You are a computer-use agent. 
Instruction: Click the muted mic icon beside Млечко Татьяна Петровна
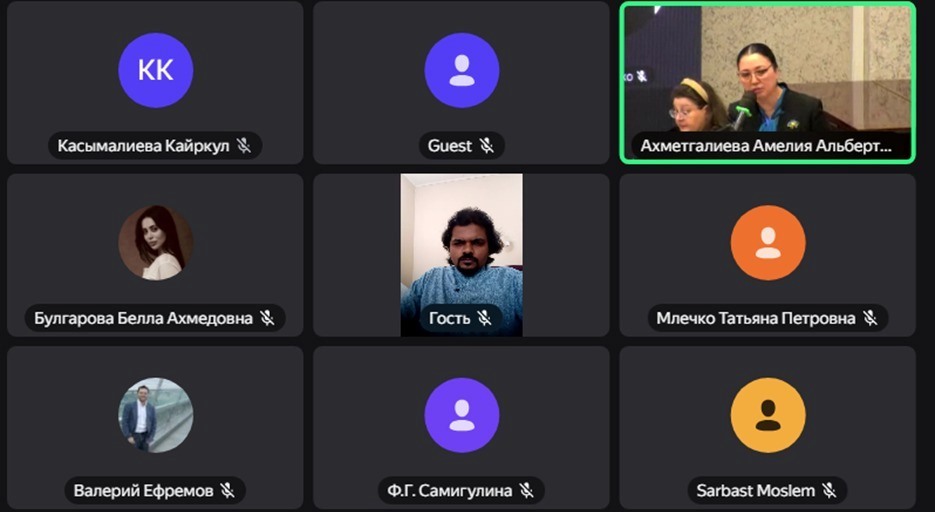tap(871, 318)
